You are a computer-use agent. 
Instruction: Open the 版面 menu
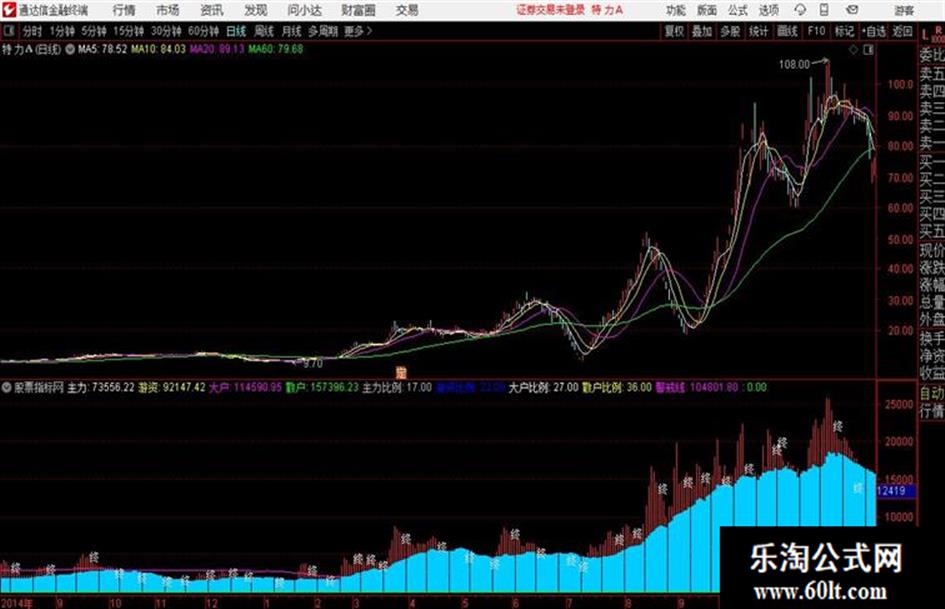tap(707, 10)
